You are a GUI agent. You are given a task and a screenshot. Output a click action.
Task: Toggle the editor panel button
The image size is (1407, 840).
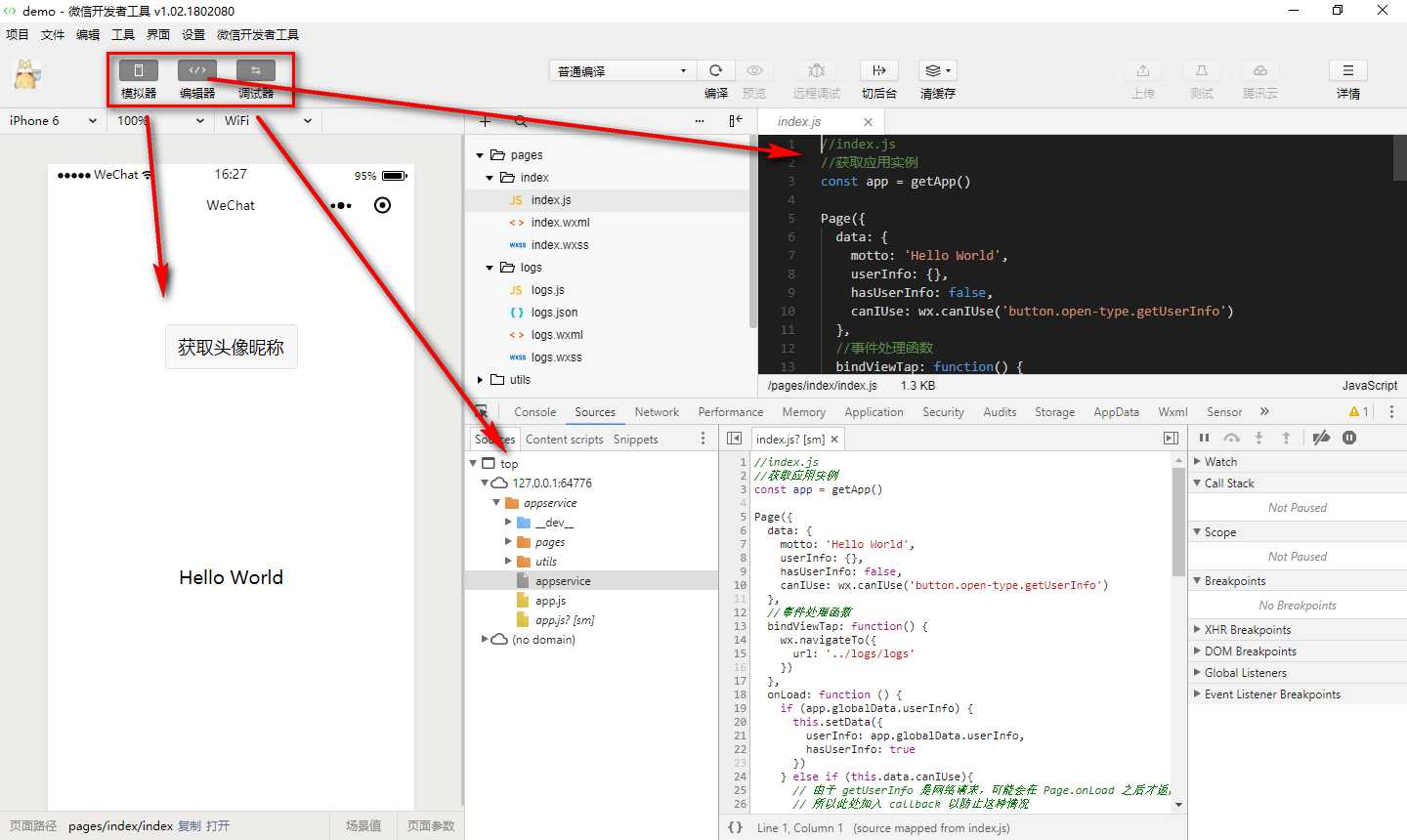(197, 70)
